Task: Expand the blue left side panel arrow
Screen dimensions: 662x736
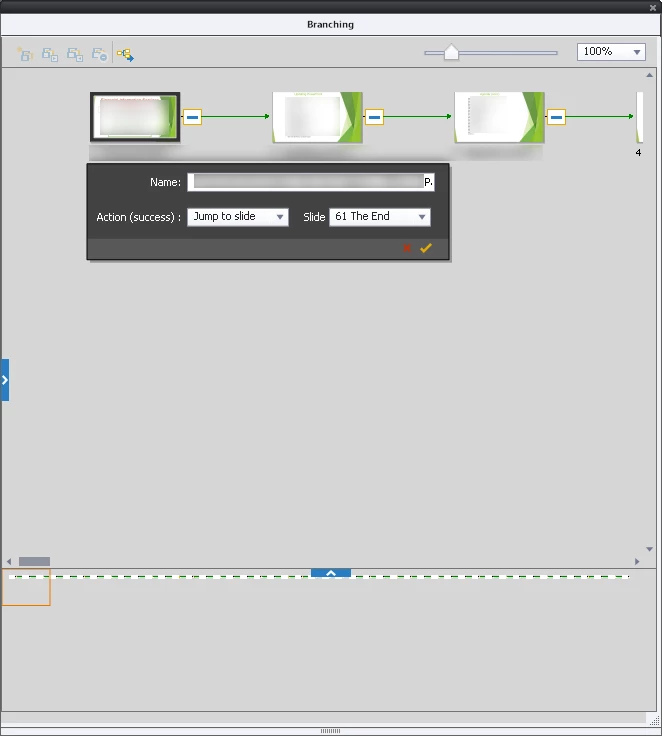Action: pyautogui.click(x=5, y=380)
